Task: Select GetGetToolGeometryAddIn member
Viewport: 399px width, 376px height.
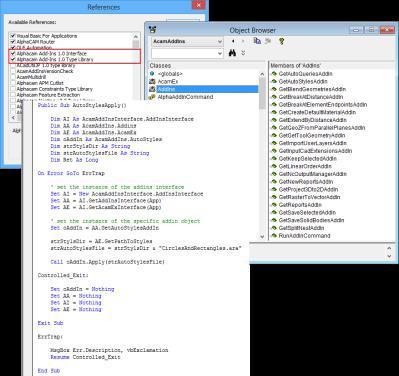Action: (x=312, y=135)
